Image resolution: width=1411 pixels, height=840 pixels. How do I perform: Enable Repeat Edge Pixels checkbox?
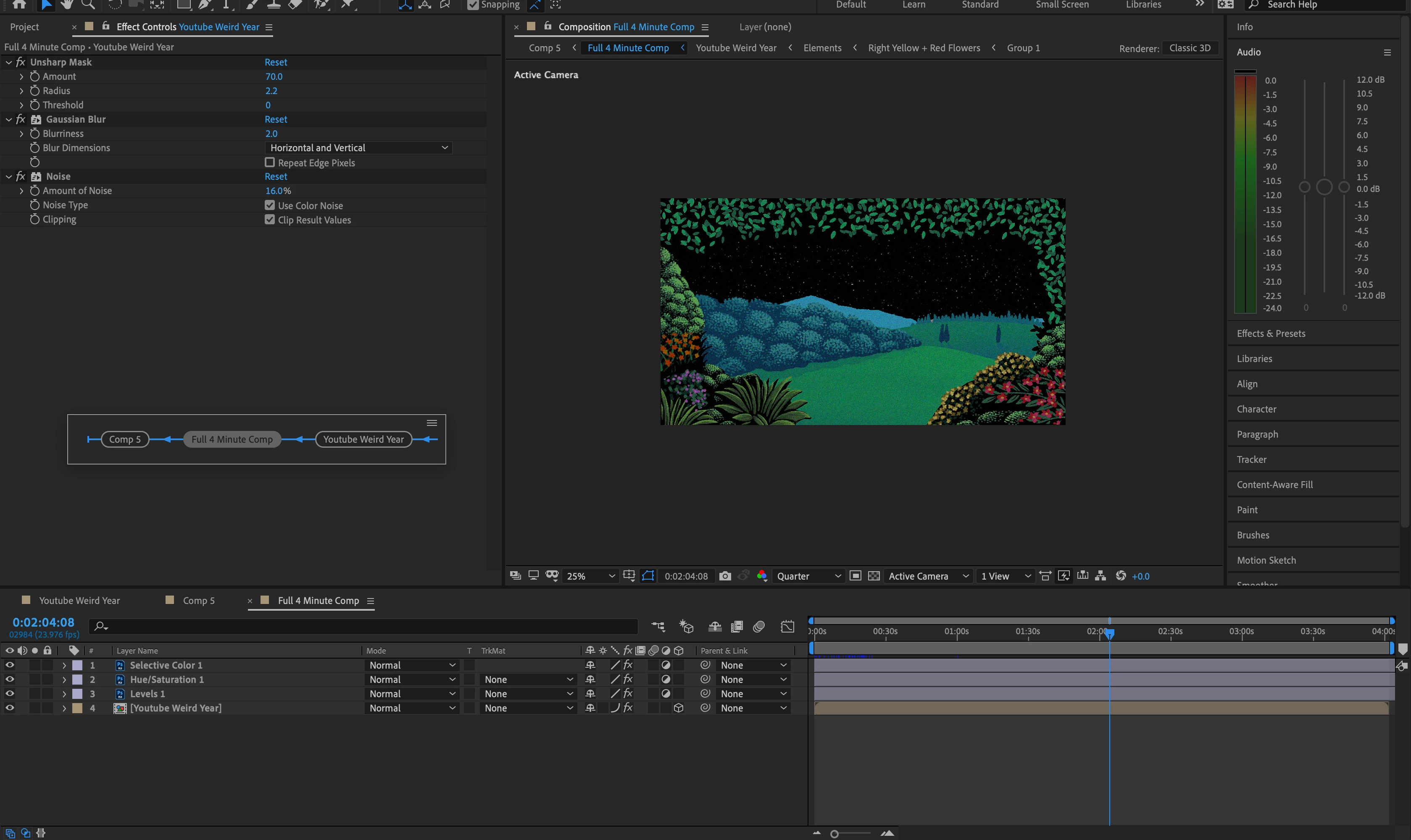pyautogui.click(x=270, y=163)
